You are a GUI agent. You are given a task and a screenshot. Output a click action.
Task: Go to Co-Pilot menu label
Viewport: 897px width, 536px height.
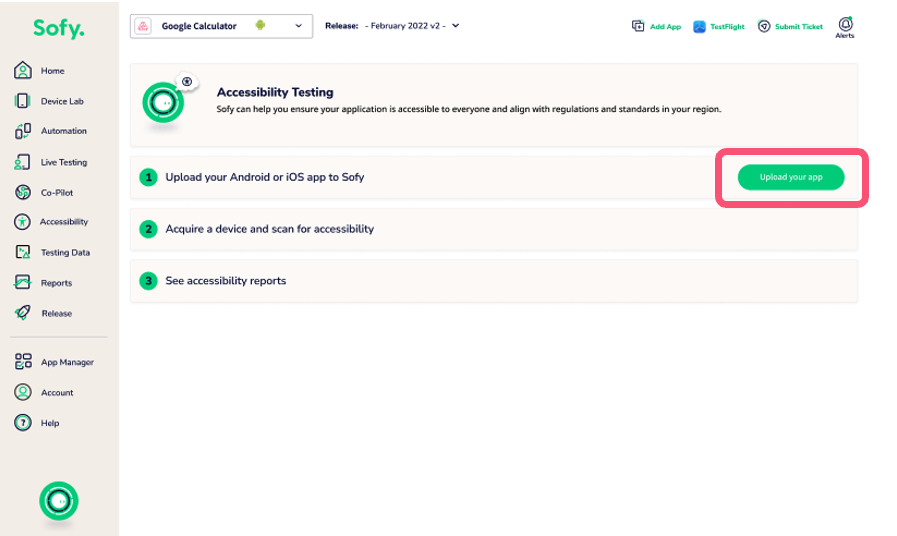pos(57,193)
